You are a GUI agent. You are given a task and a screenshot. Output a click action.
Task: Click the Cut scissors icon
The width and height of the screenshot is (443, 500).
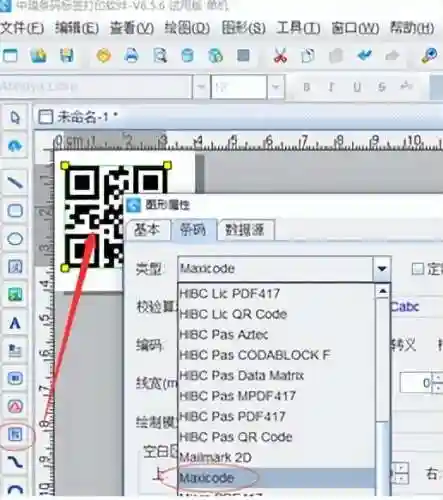click(280, 56)
